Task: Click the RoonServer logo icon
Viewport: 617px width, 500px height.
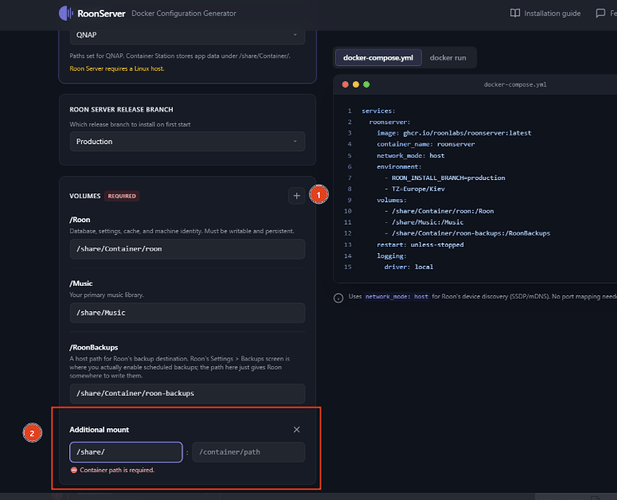Action: coord(66,13)
